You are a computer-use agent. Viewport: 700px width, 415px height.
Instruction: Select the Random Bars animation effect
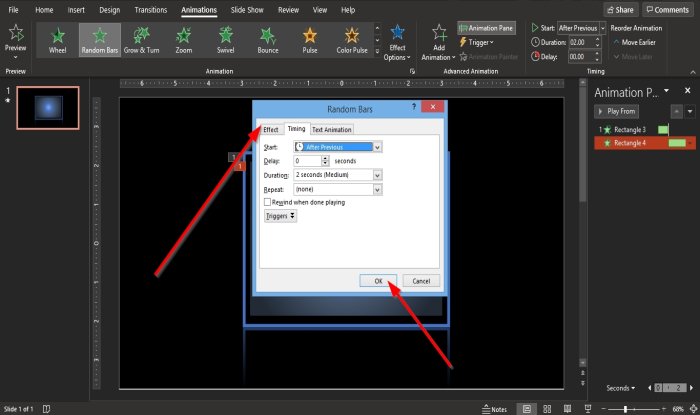(x=100, y=40)
